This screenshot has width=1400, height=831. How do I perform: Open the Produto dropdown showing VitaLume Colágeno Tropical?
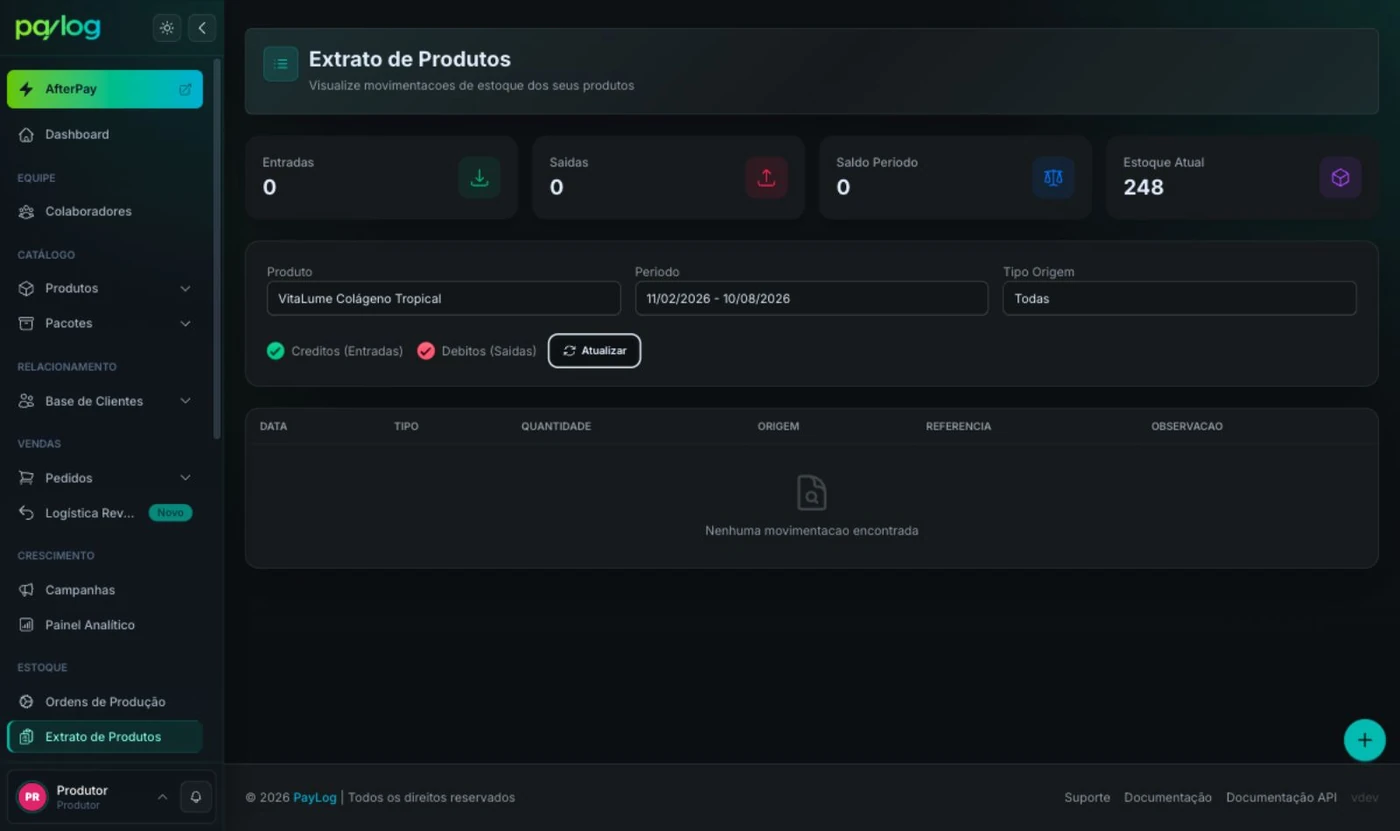(444, 298)
